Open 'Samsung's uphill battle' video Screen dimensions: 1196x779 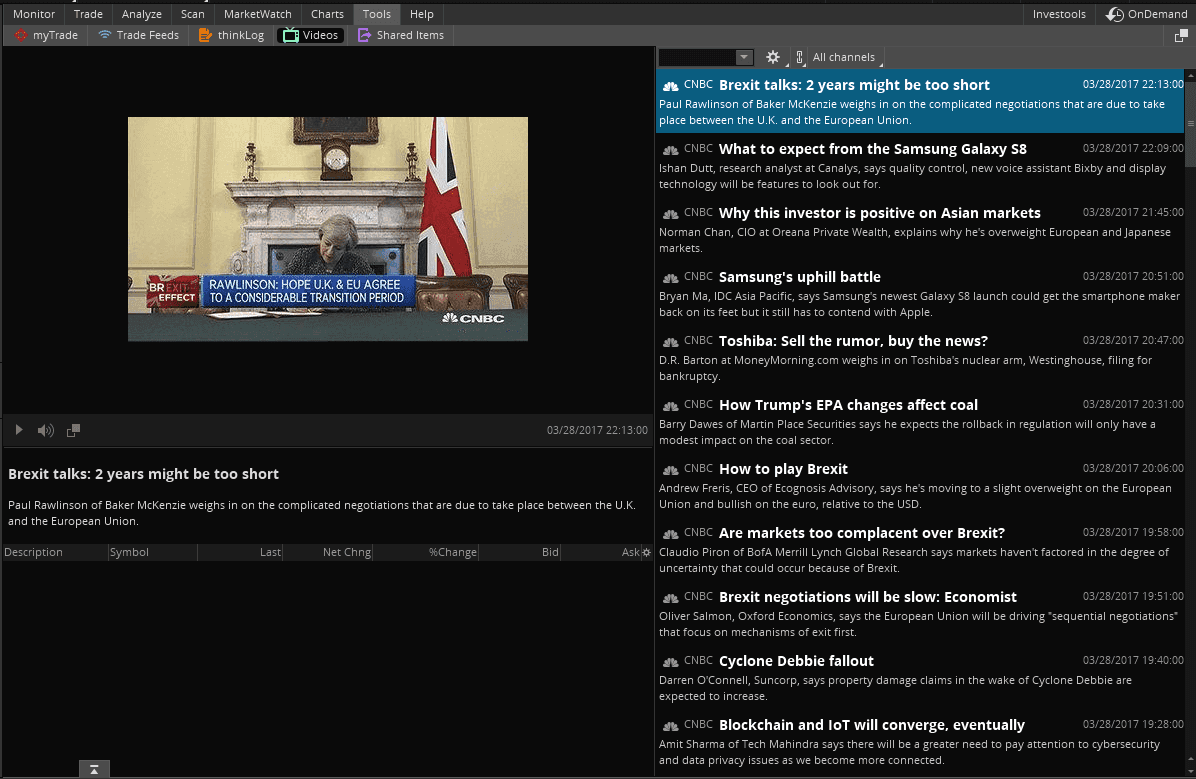click(x=921, y=293)
